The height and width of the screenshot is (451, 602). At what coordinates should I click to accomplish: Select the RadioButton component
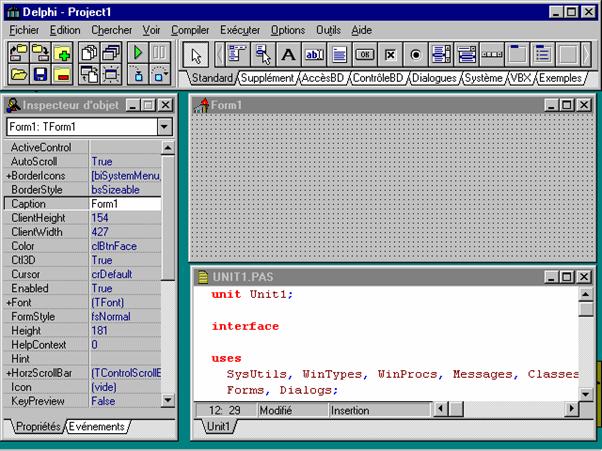tap(415, 55)
